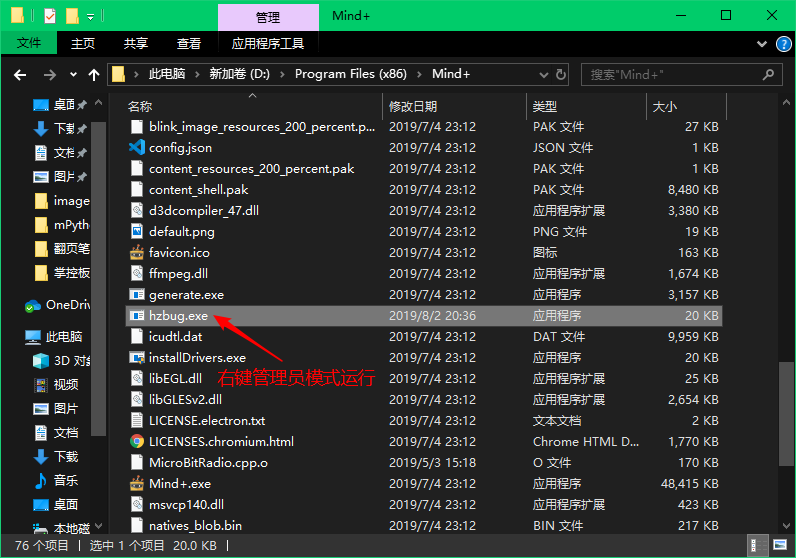The width and height of the screenshot is (796, 558).
Task: Select 此电脑 in the navigation pane
Action: 53,337
